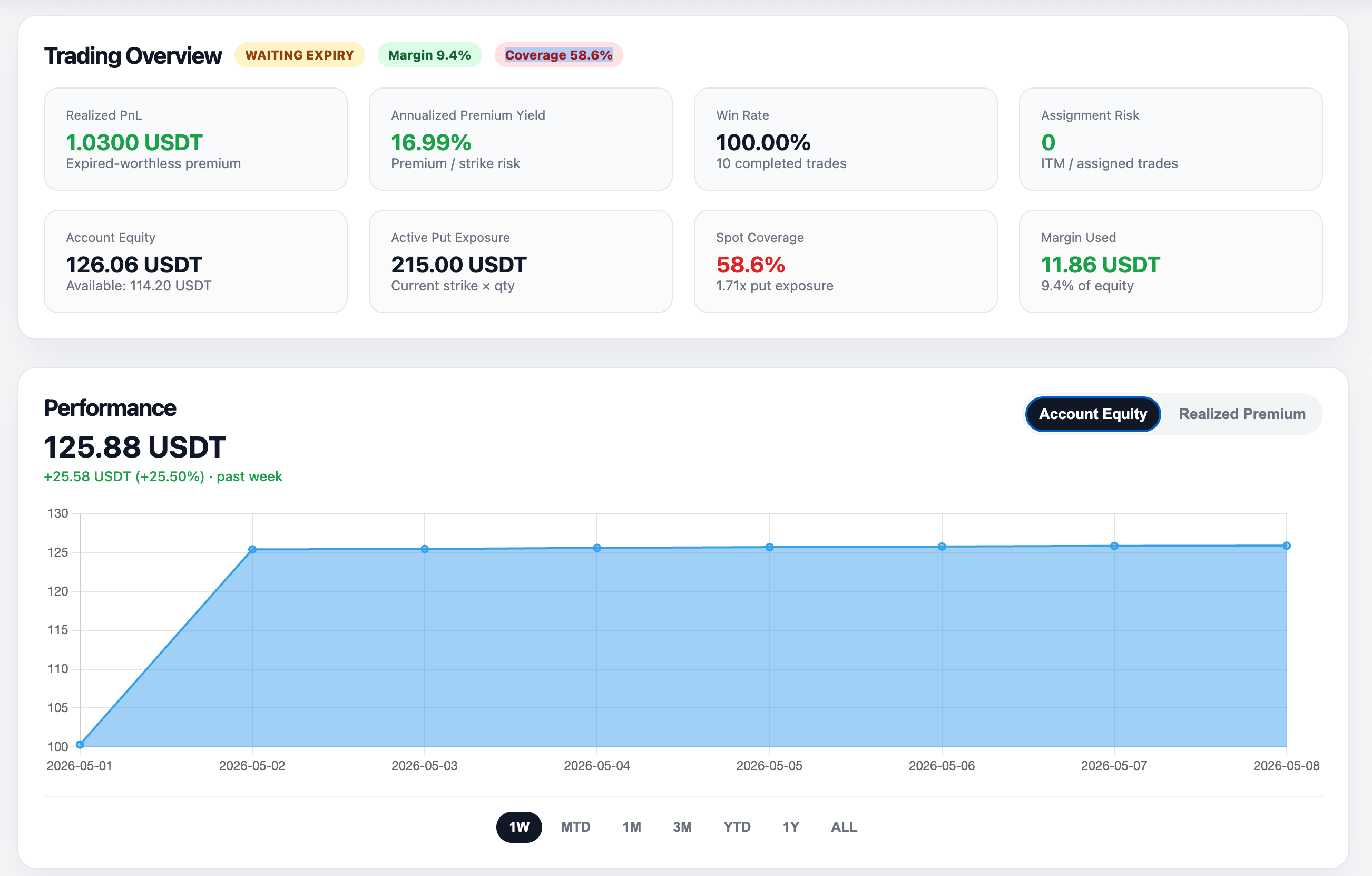The image size is (1372, 876).
Task: Click the 2026-05-02 chart data point
Action: point(252,549)
